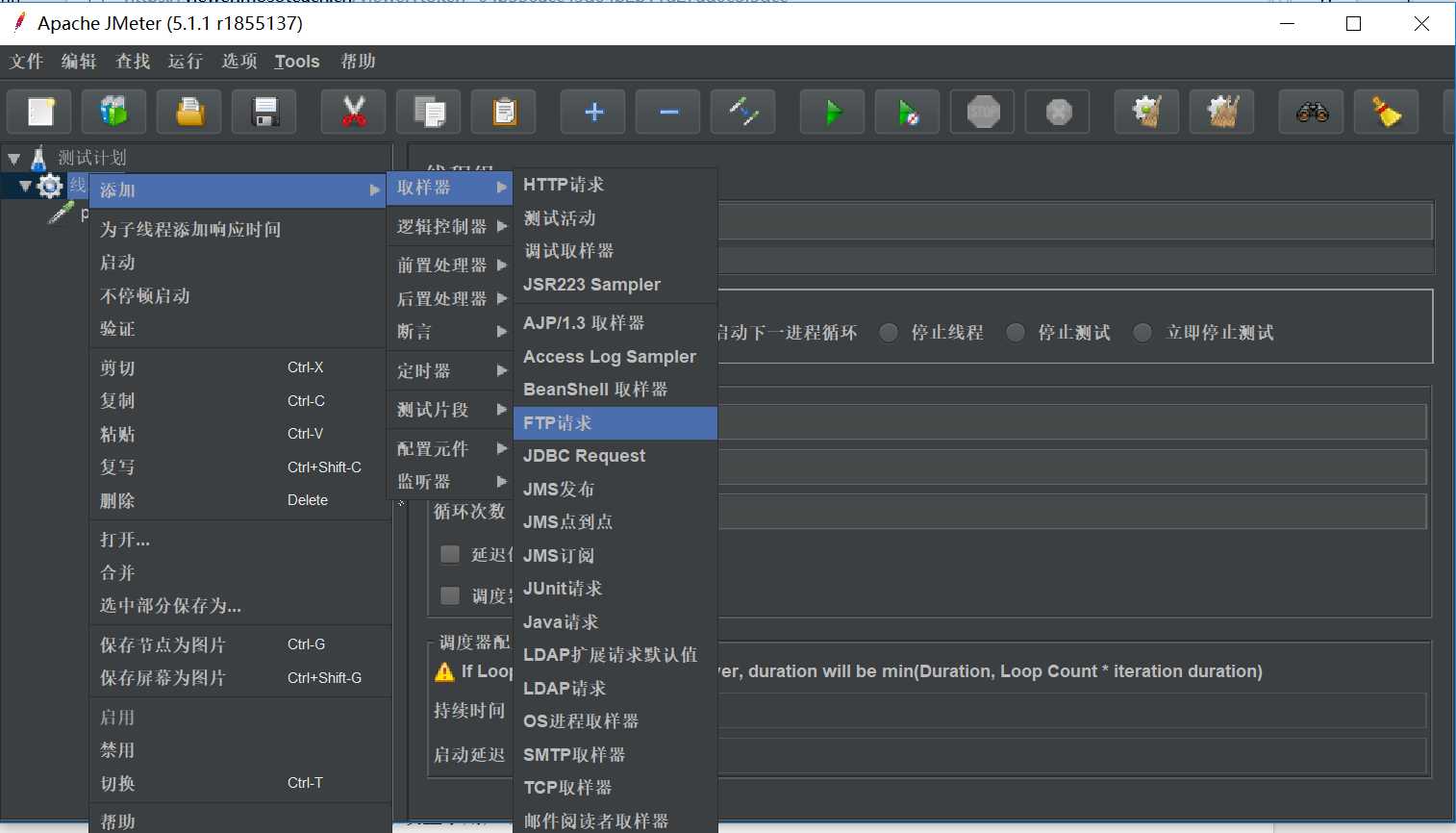
Task: Click the Collapse all minus icon
Action: coord(668,113)
